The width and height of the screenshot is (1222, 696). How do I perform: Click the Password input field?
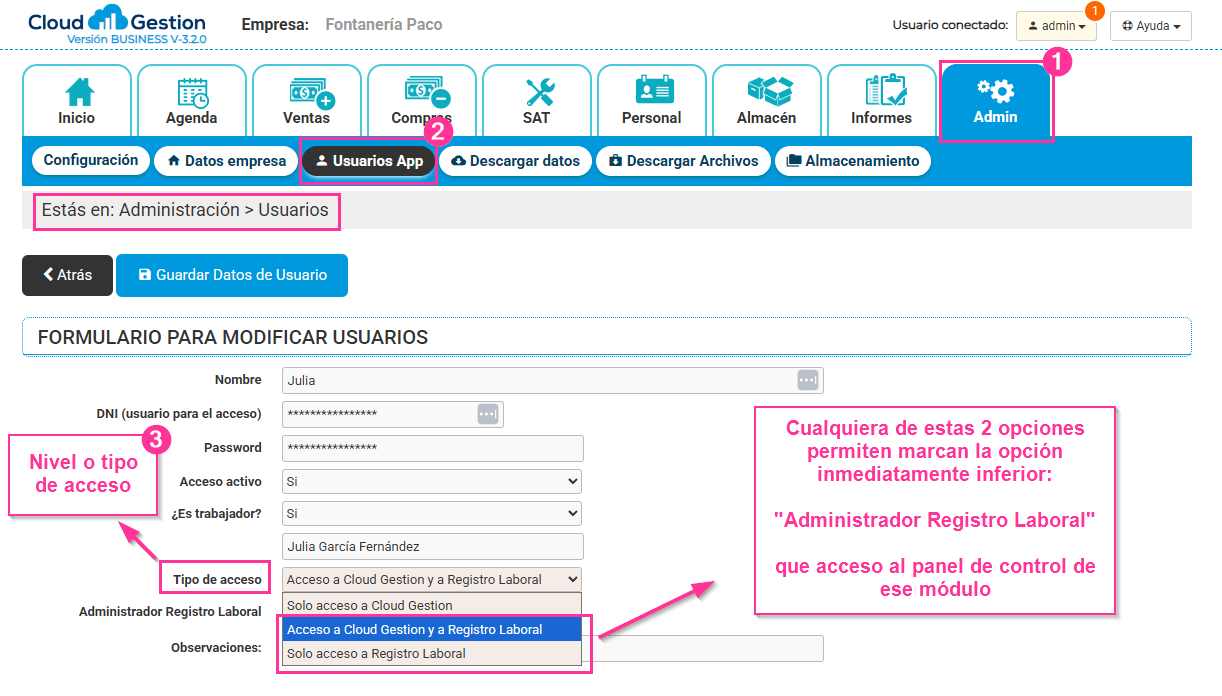click(433, 448)
